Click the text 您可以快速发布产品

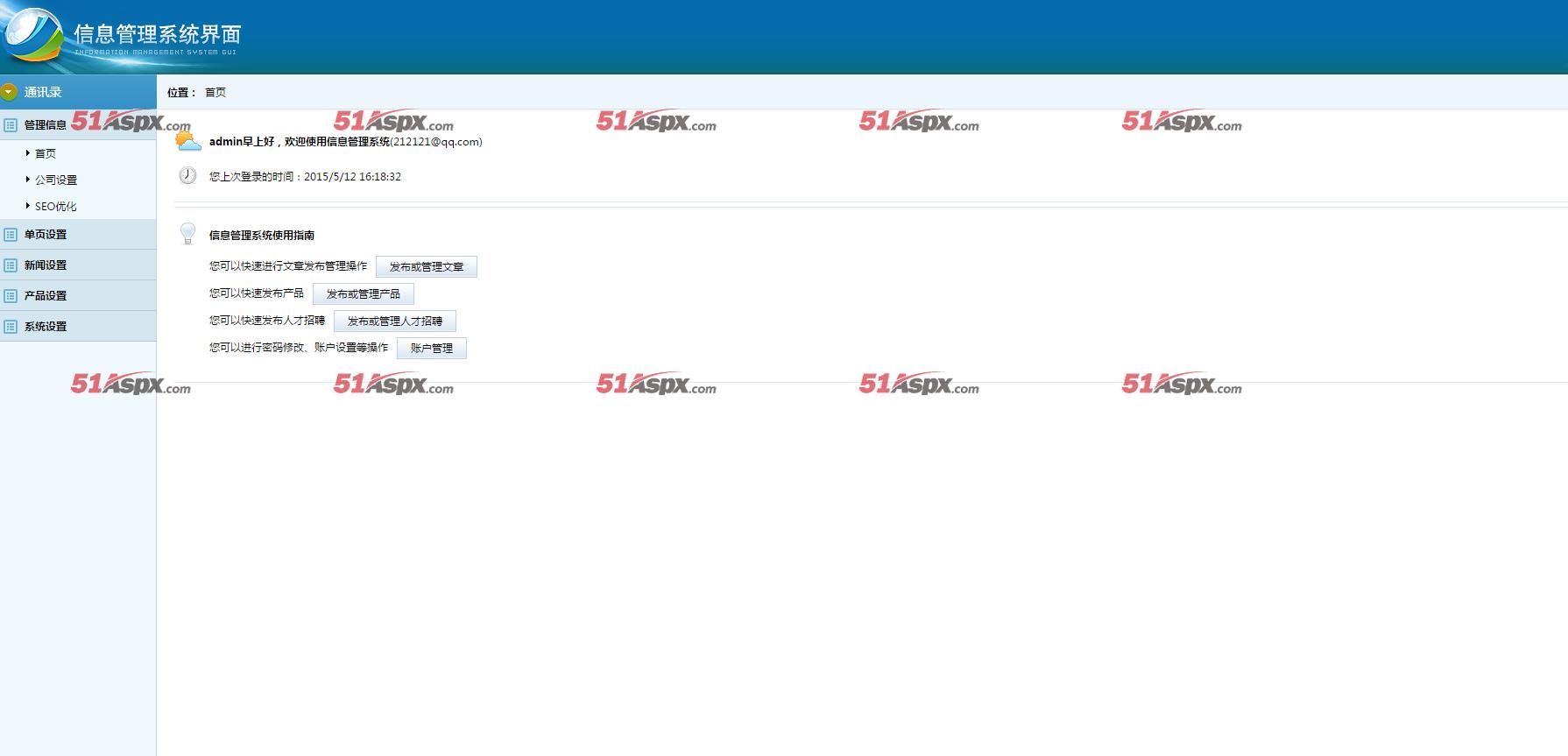pos(257,293)
